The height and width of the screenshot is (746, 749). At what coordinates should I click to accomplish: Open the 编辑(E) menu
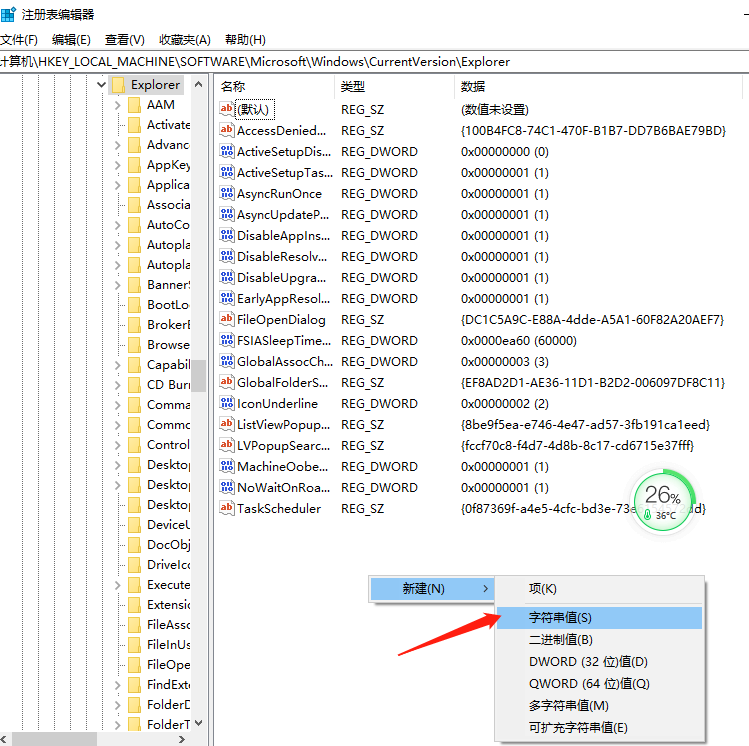71,40
